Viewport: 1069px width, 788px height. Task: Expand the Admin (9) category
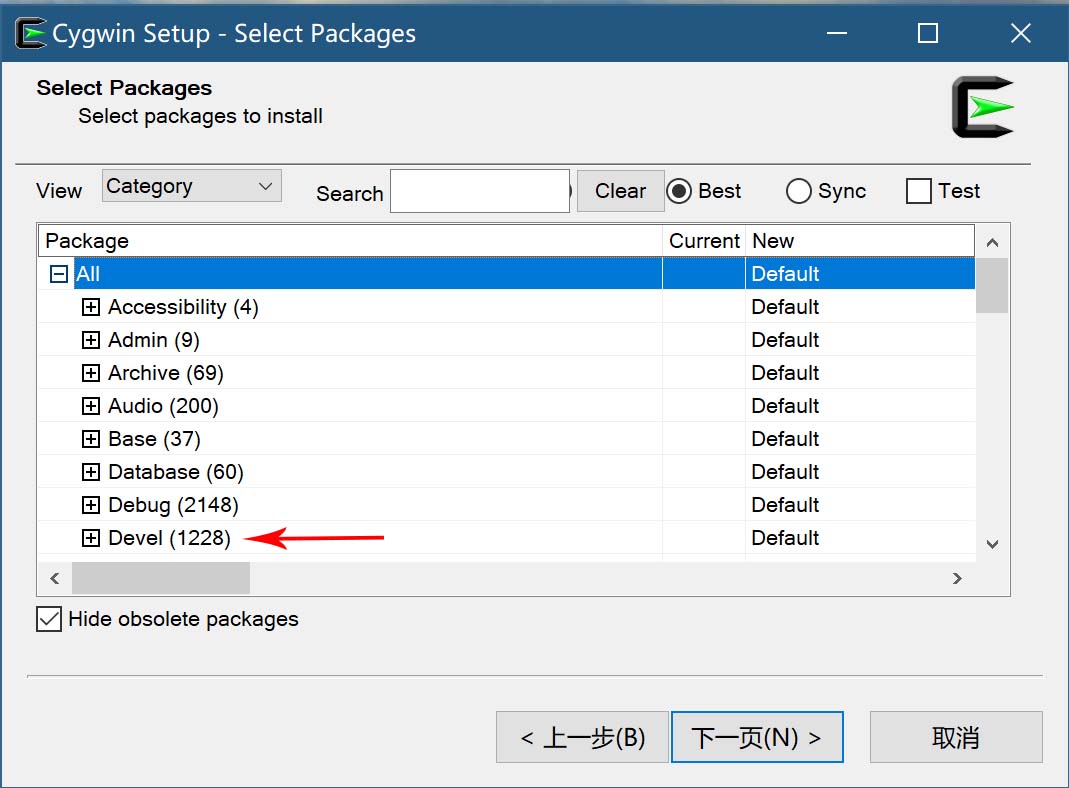[x=91, y=340]
